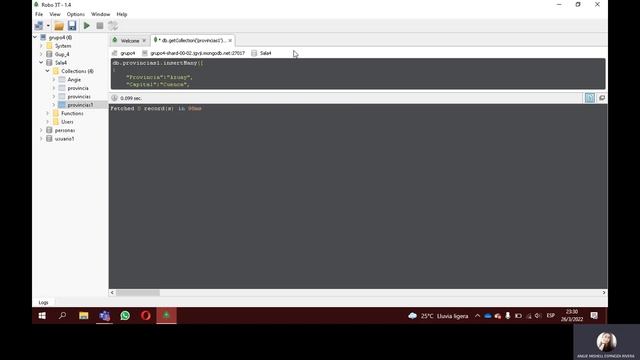The width and height of the screenshot is (640, 360).
Task: Open WhatsApp from taskbar
Action: (125, 316)
